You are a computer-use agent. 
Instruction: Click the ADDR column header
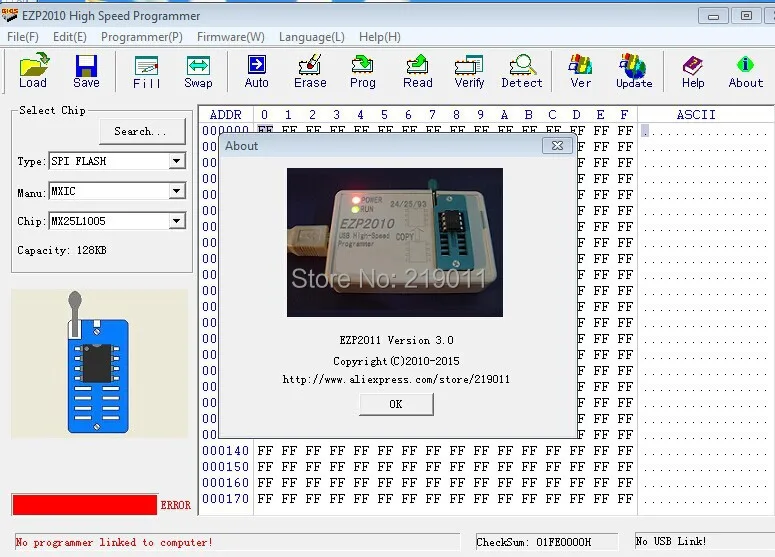point(226,115)
